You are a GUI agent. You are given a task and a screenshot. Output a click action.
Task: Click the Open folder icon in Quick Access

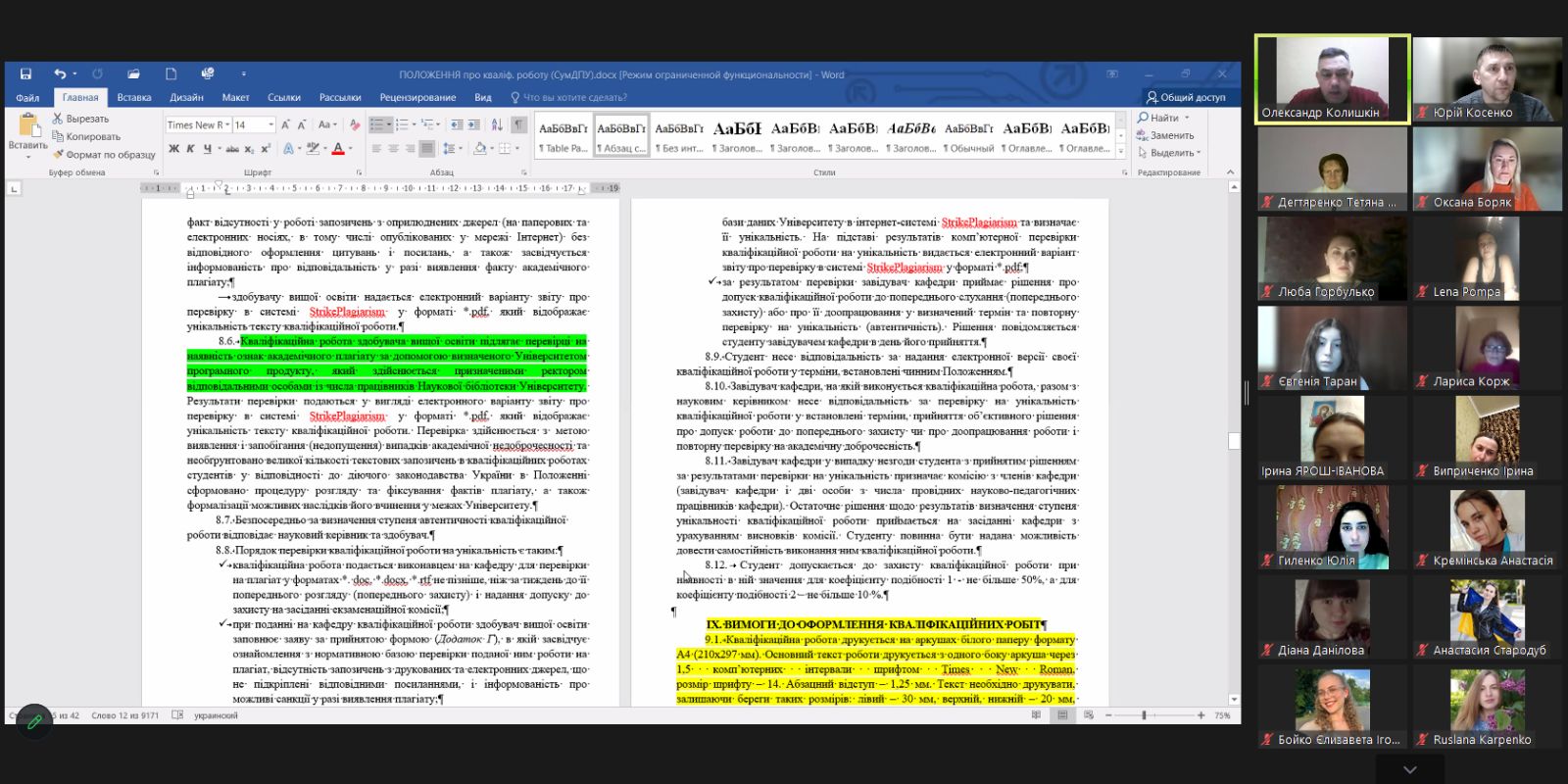pos(133,73)
